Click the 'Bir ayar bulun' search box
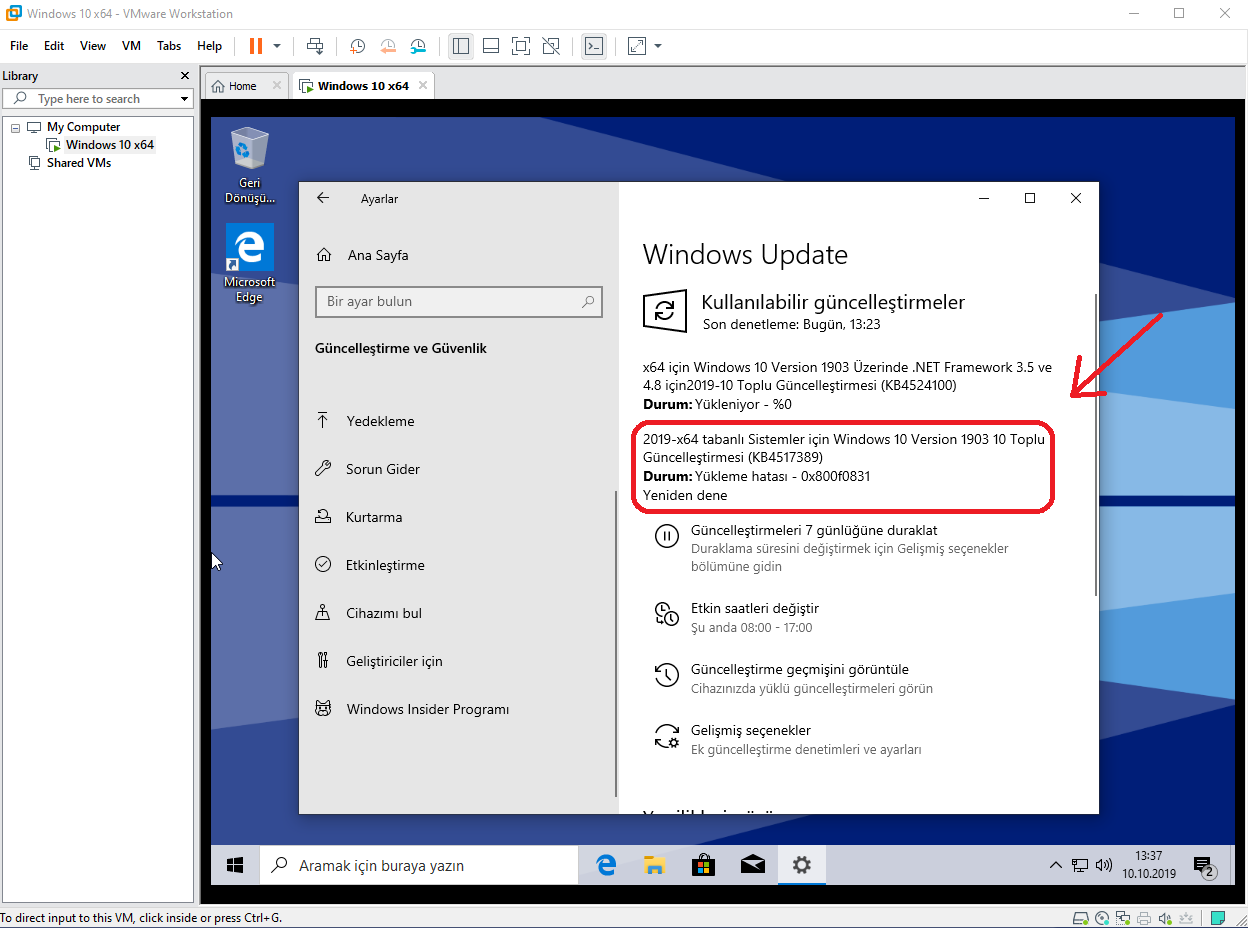This screenshot has width=1248, height=928. tap(459, 301)
